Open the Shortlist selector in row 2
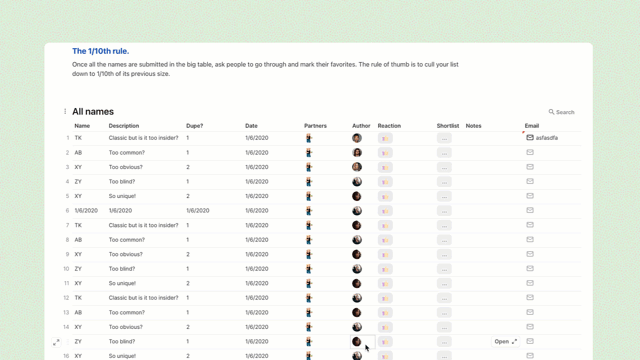This screenshot has width=640, height=360. coord(444,153)
